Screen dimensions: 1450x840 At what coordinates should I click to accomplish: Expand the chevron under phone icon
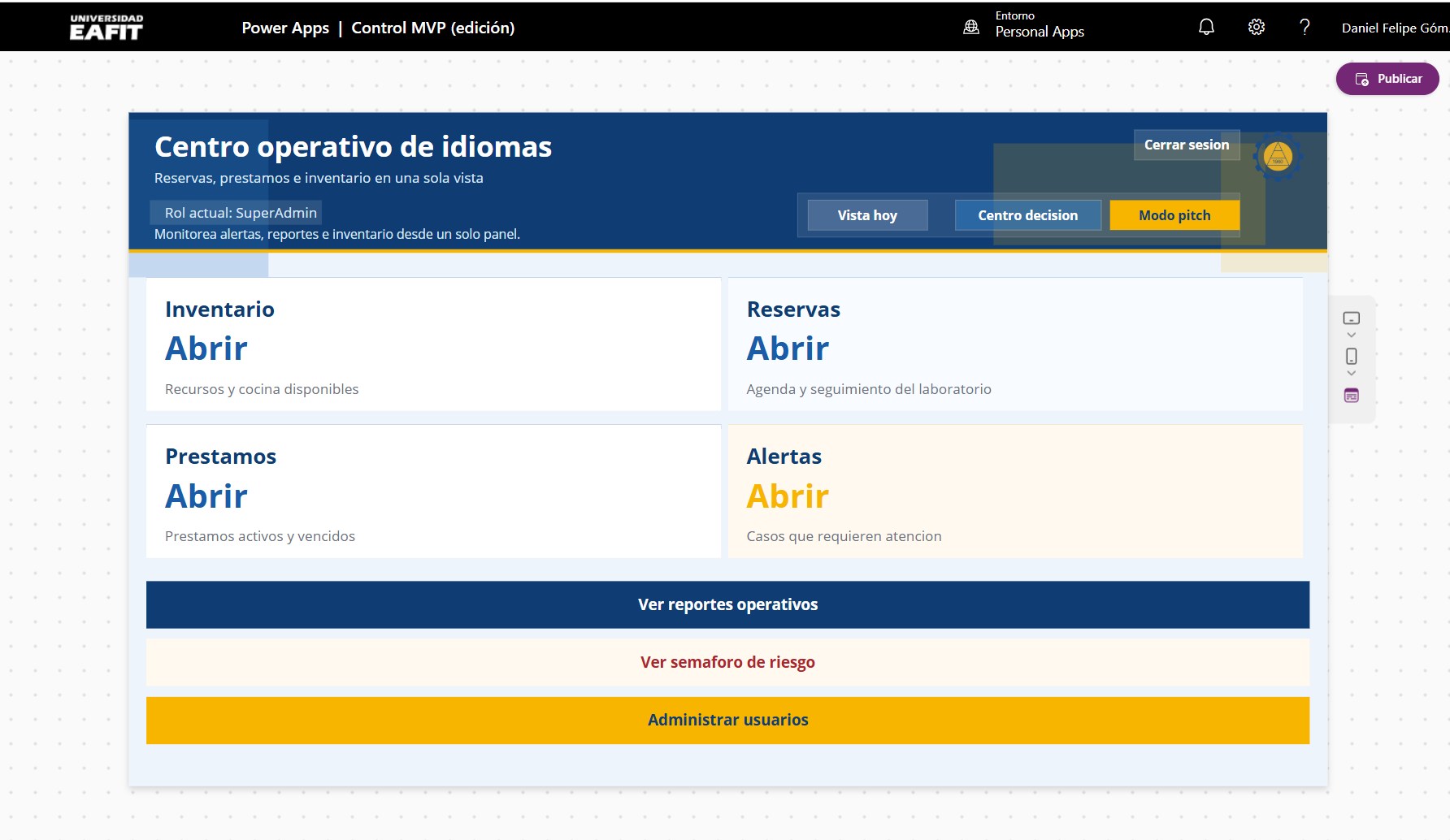pos(1352,373)
